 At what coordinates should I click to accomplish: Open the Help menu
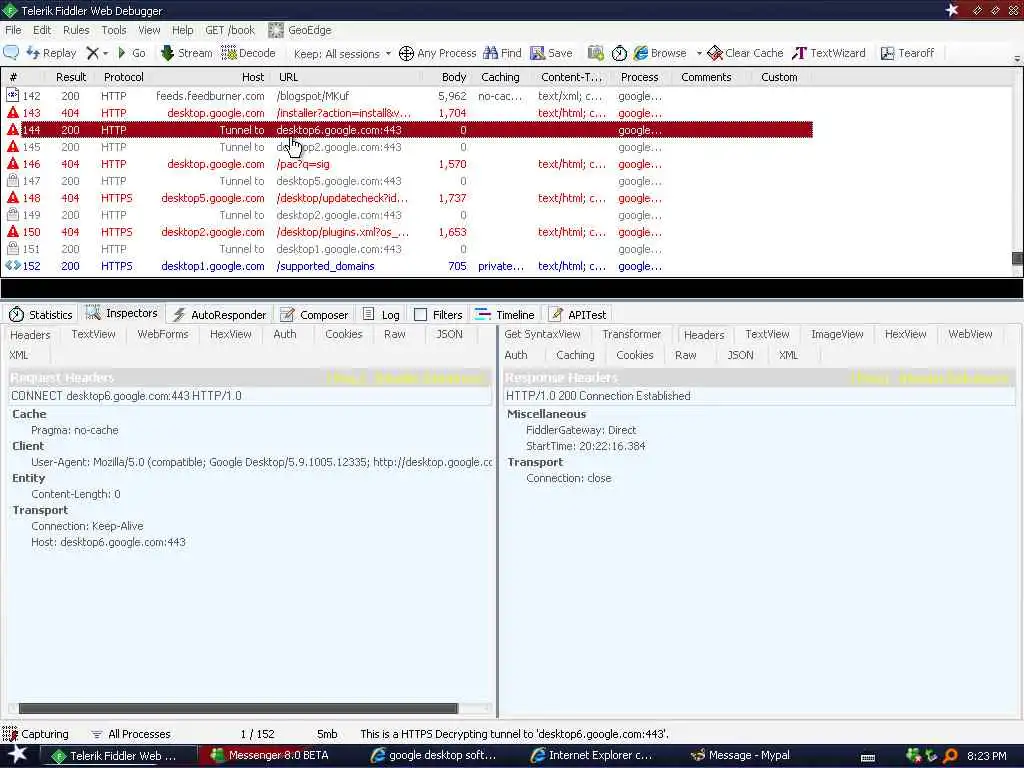tap(182, 30)
